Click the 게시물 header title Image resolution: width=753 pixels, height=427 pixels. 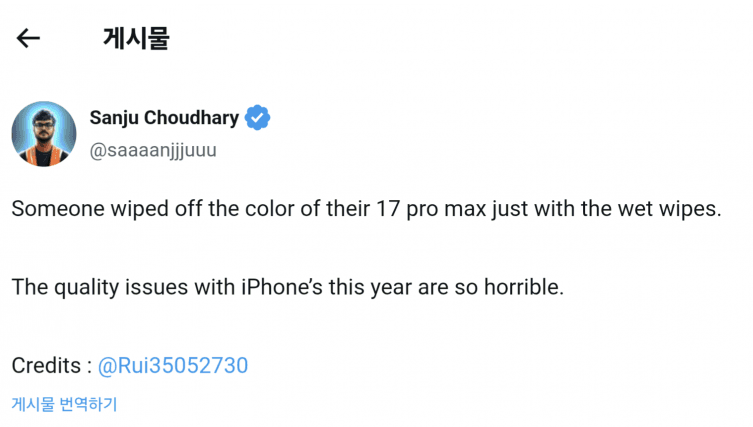click(136, 39)
